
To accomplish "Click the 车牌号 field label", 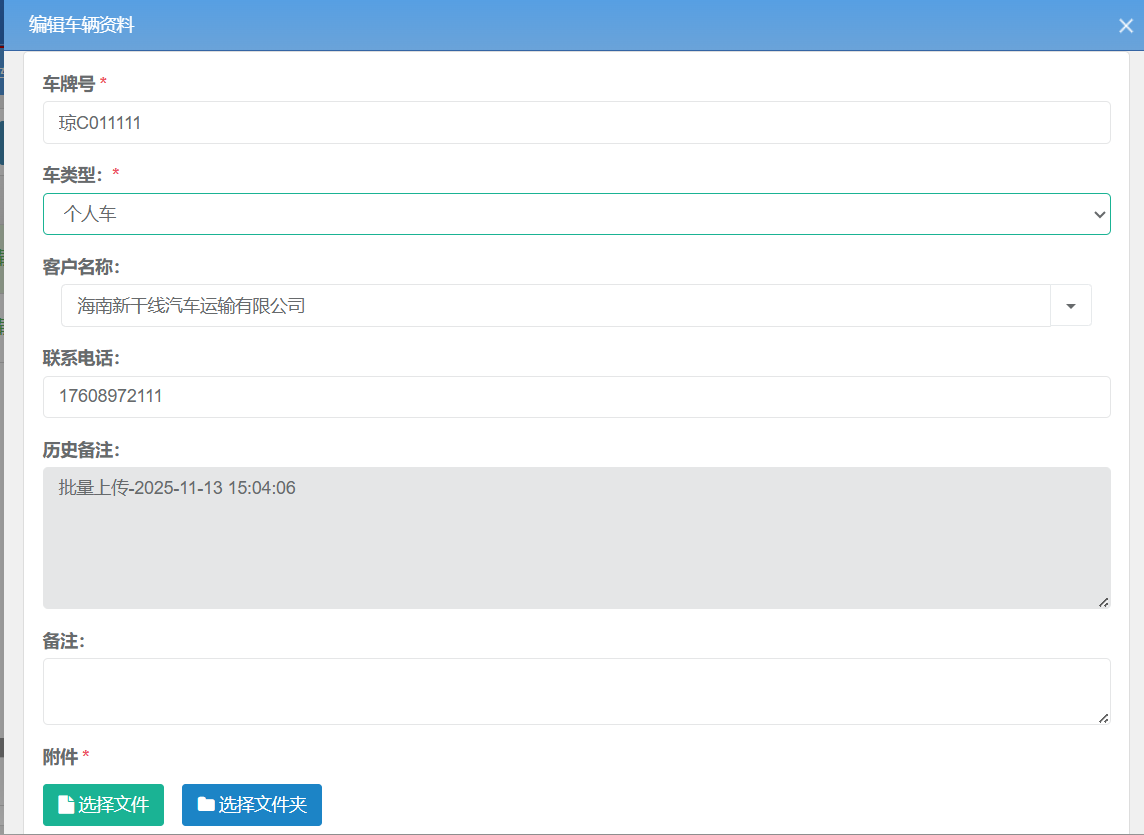I will pos(69,84).
